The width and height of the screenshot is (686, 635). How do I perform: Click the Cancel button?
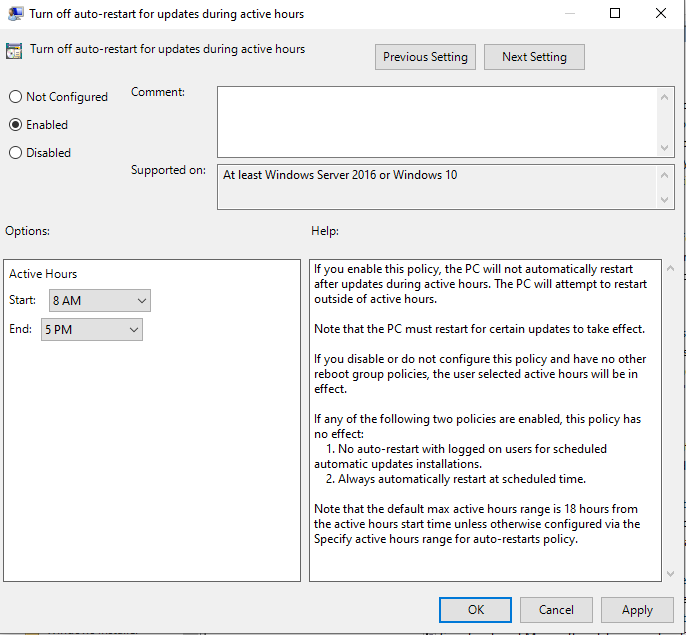click(x=556, y=610)
